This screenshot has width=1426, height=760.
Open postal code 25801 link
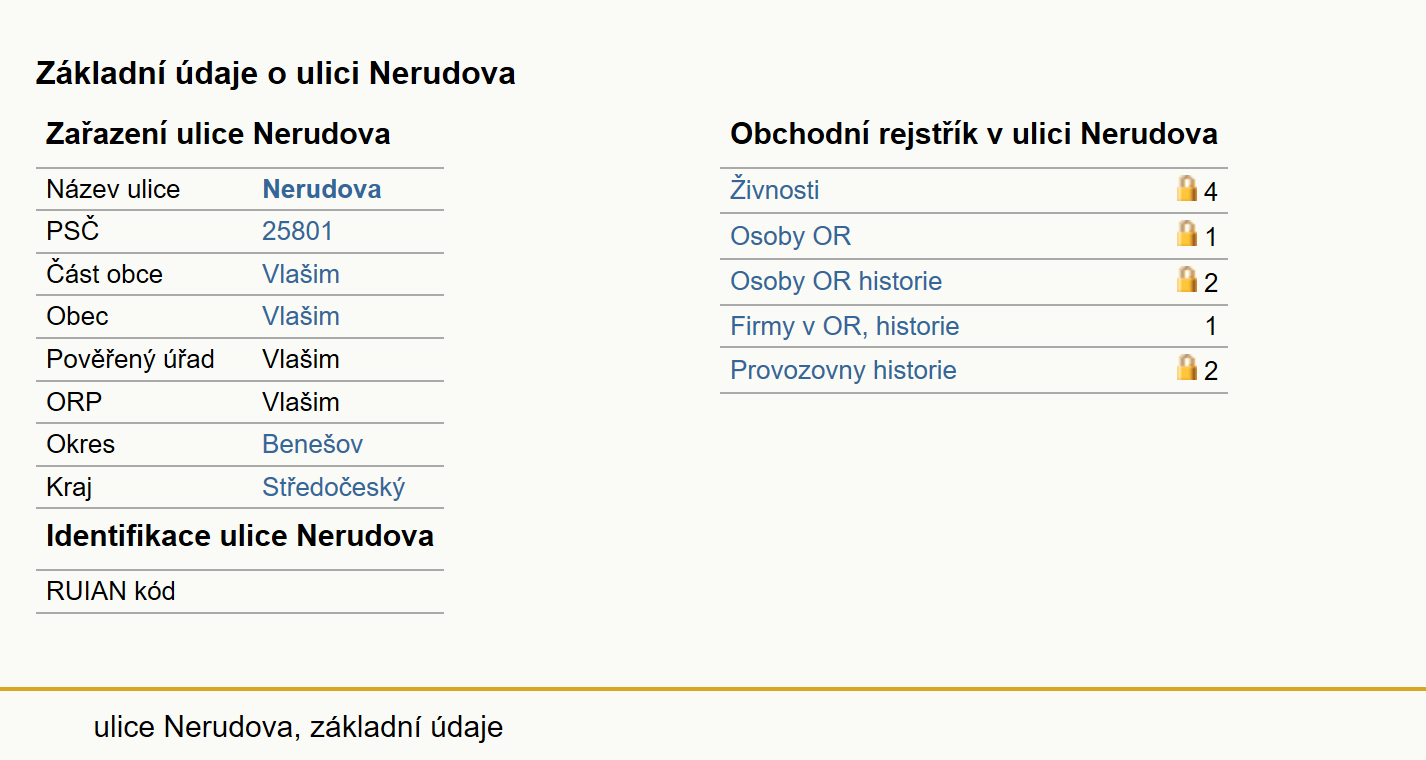click(x=298, y=232)
